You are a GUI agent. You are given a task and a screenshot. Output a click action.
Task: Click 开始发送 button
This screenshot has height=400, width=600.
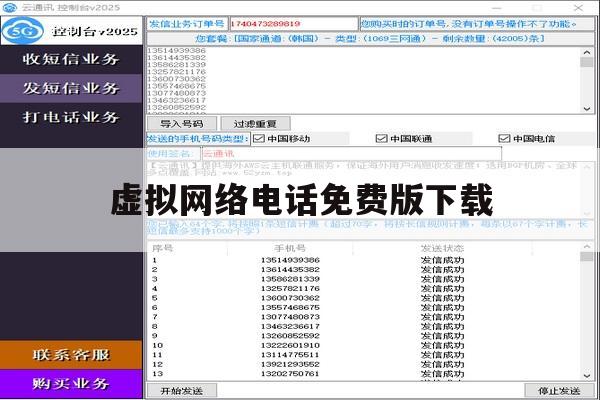point(182,391)
